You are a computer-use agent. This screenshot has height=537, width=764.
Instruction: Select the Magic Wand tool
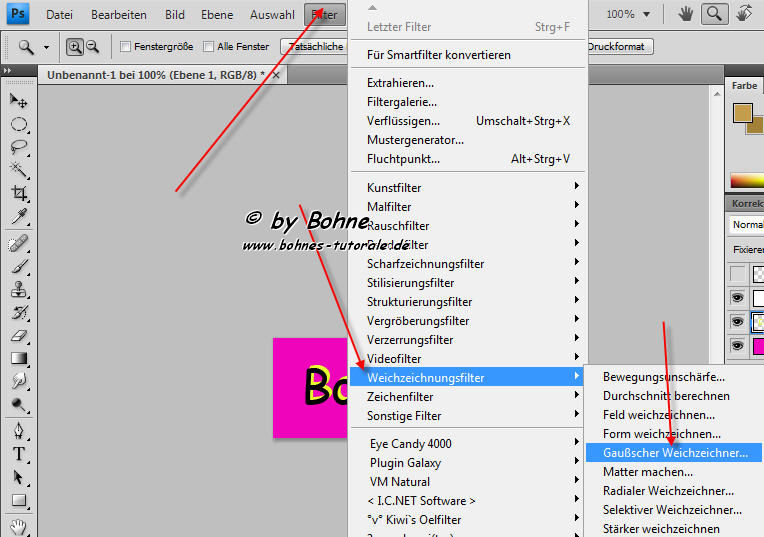tap(19, 169)
